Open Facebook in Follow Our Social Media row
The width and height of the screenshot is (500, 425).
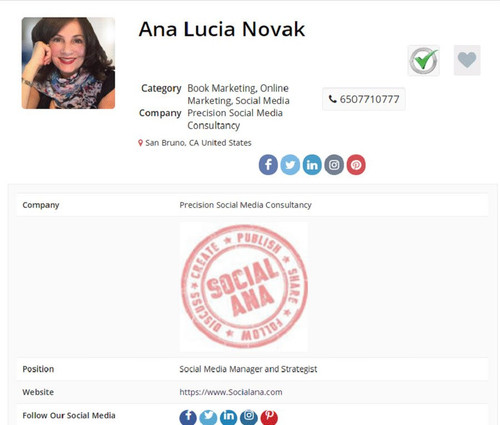[188, 417]
